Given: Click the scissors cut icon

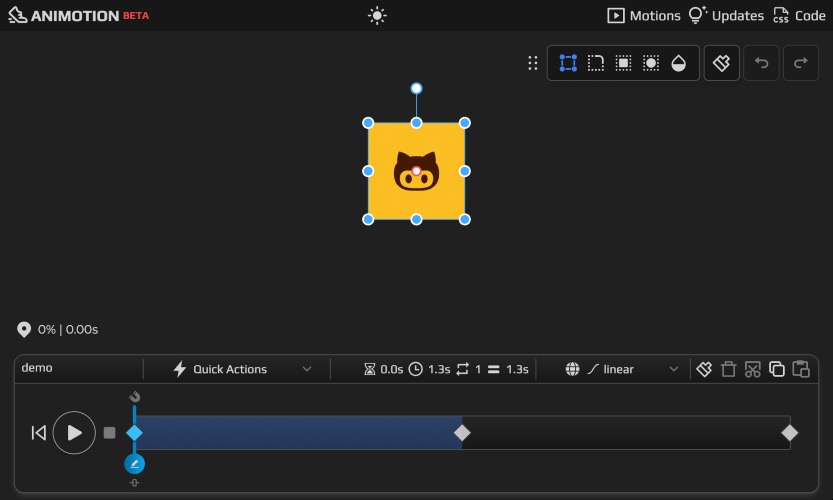Looking at the screenshot, I should 753,369.
